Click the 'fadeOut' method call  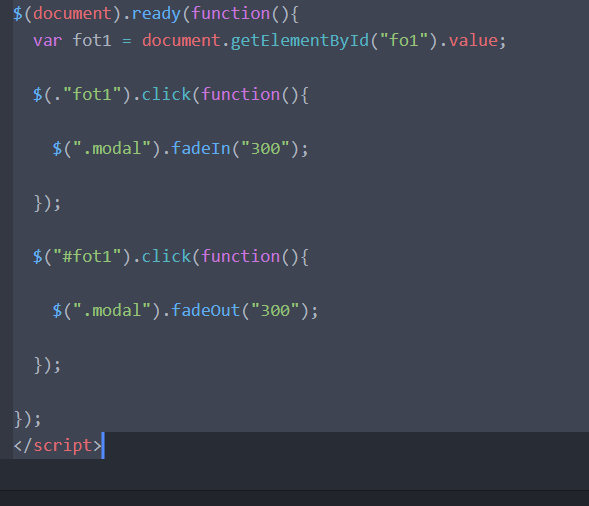point(205,311)
